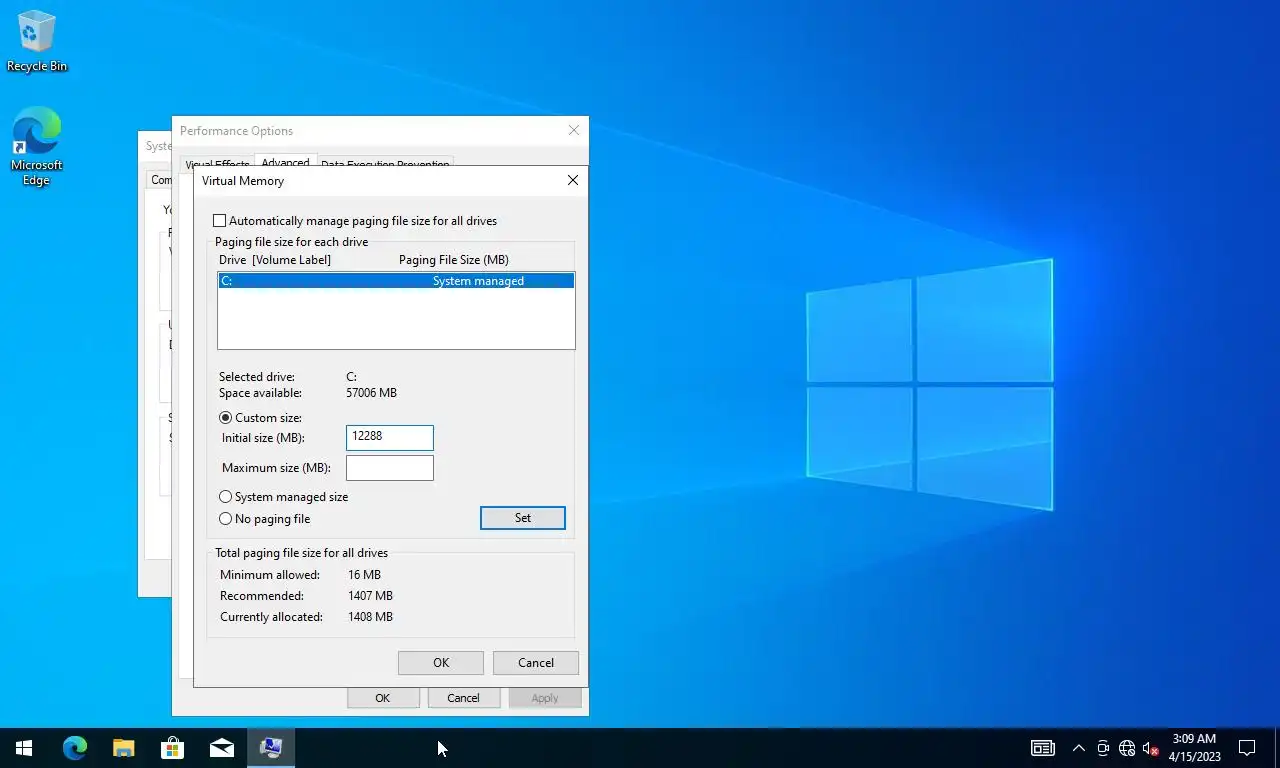Image resolution: width=1280 pixels, height=768 pixels.
Task: Close the Performance Options window
Action: point(574,131)
